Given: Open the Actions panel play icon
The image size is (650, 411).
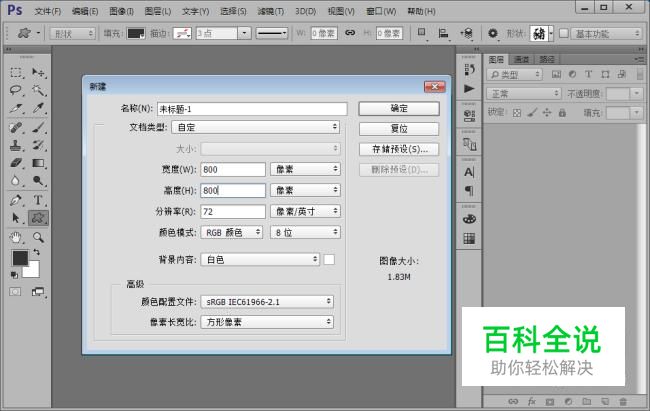Looking at the screenshot, I should 469,88.
